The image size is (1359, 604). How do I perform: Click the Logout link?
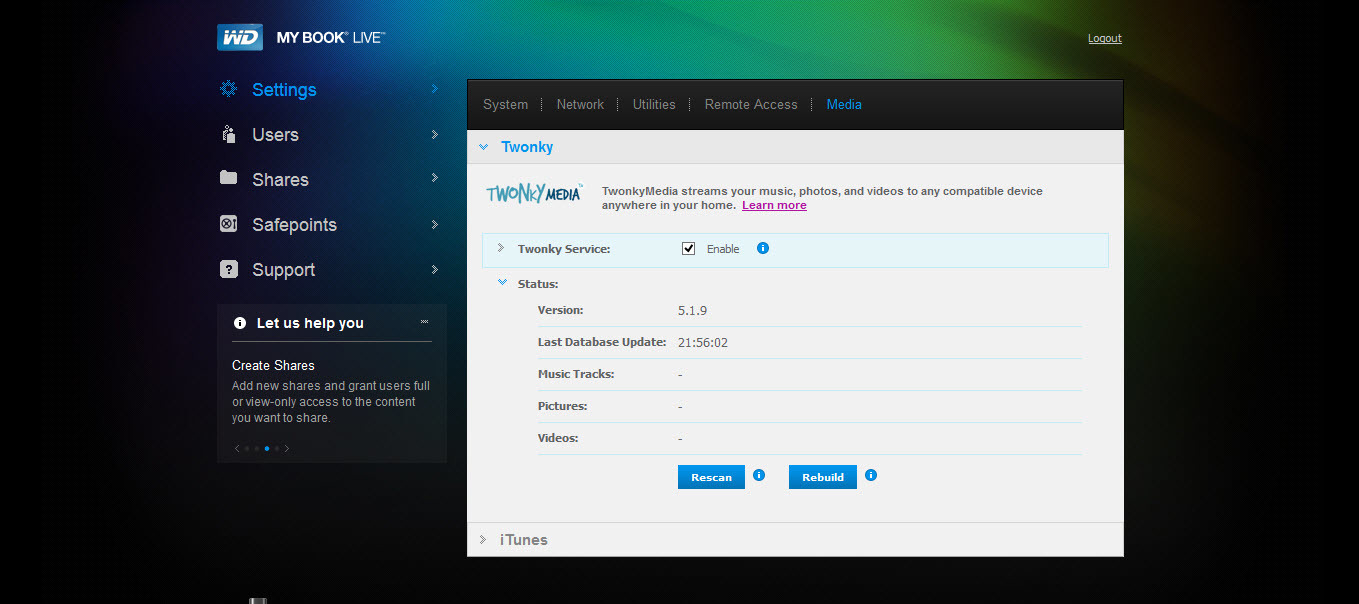(x=1105, y=38)
